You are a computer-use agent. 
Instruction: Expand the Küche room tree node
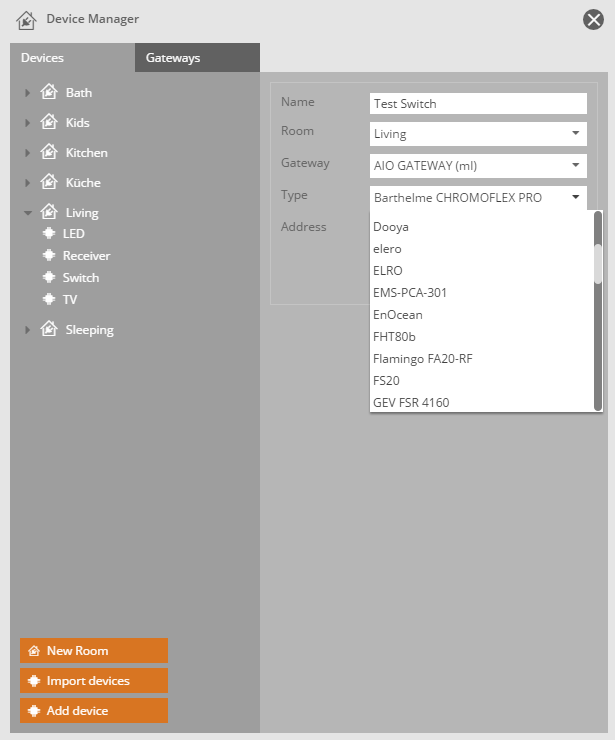pos(28,183)
